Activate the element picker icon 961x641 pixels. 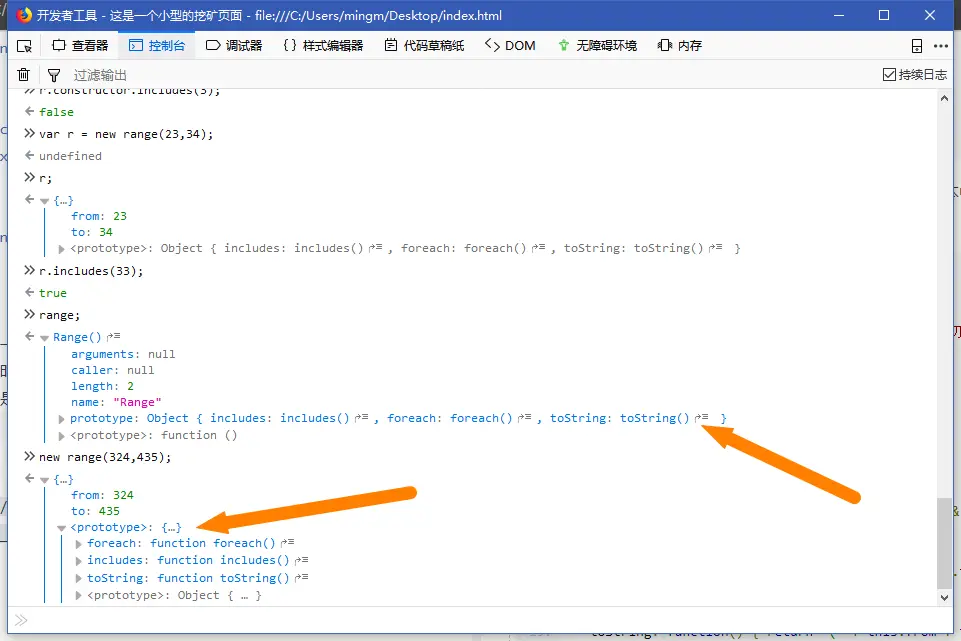(x=25, y=46)
